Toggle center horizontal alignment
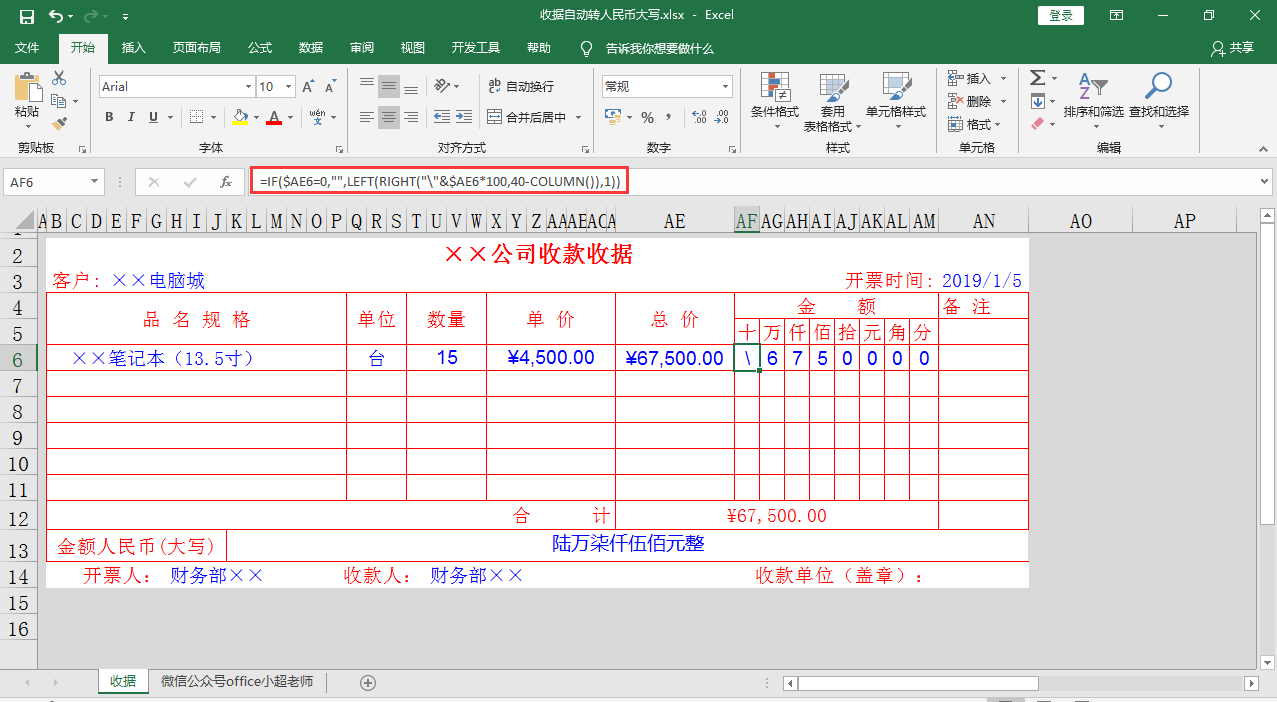The width and height of the screenshot is (1277, 702). [x=389, y=117]
